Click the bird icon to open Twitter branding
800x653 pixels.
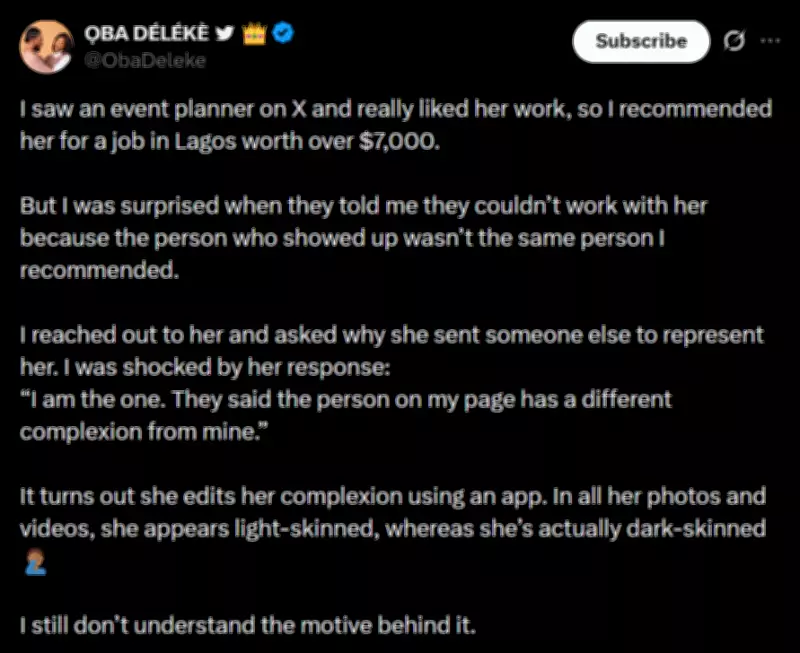(x=225, y=31)
